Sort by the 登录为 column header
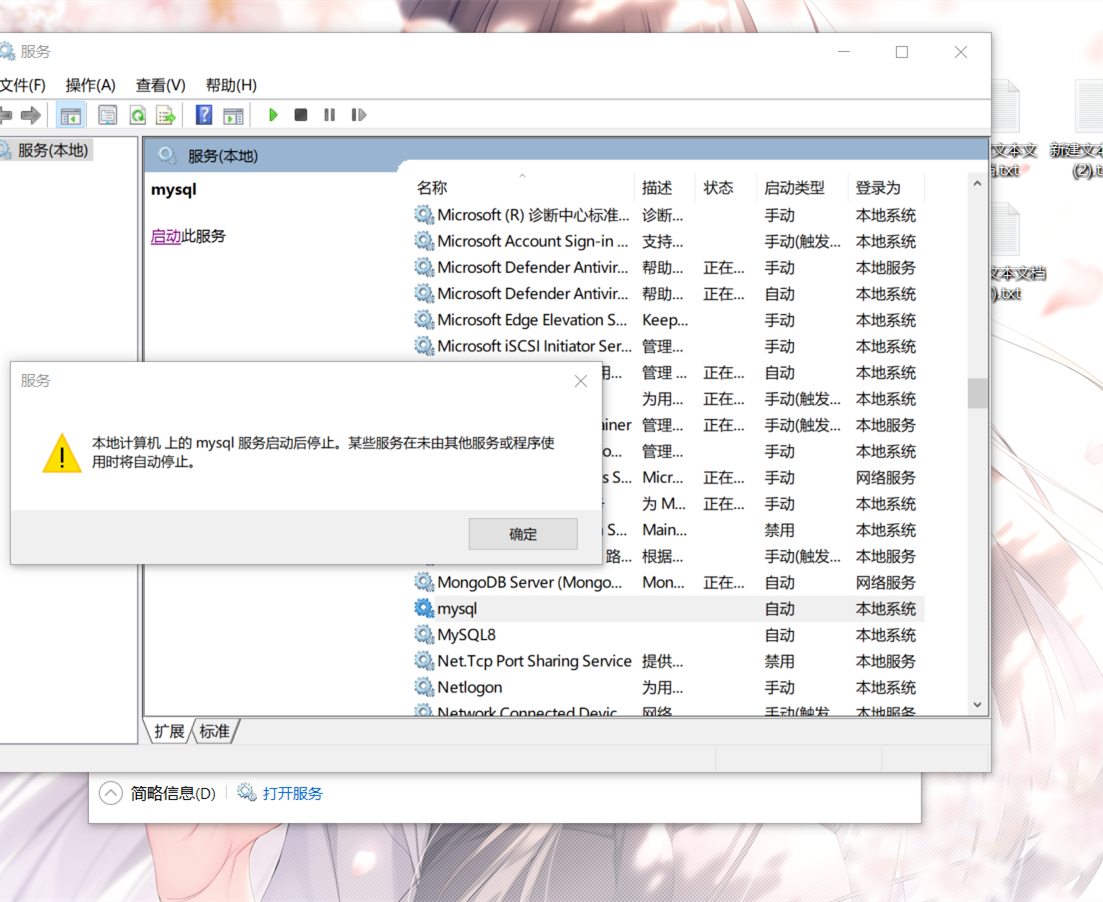Image resolution: width=1103 pixels, height=902 pixels. coord(886,188)
